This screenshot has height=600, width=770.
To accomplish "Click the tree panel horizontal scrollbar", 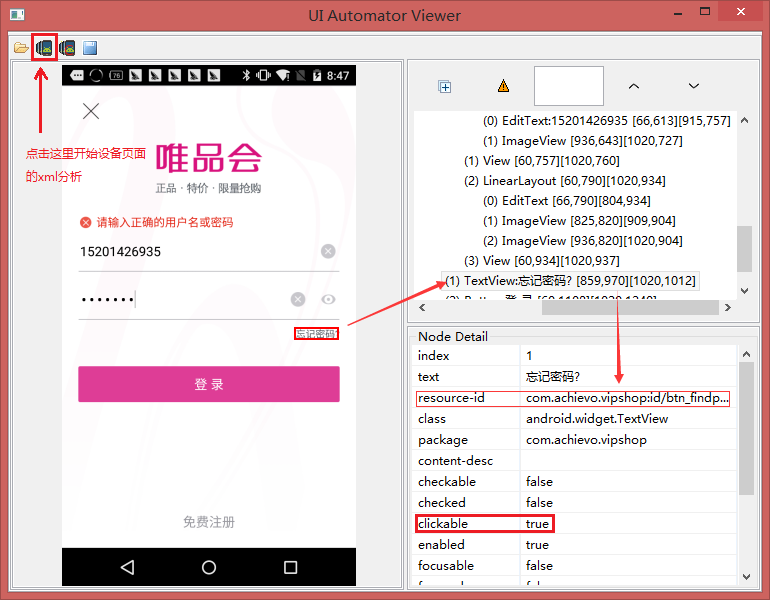I will coord(580,308).
